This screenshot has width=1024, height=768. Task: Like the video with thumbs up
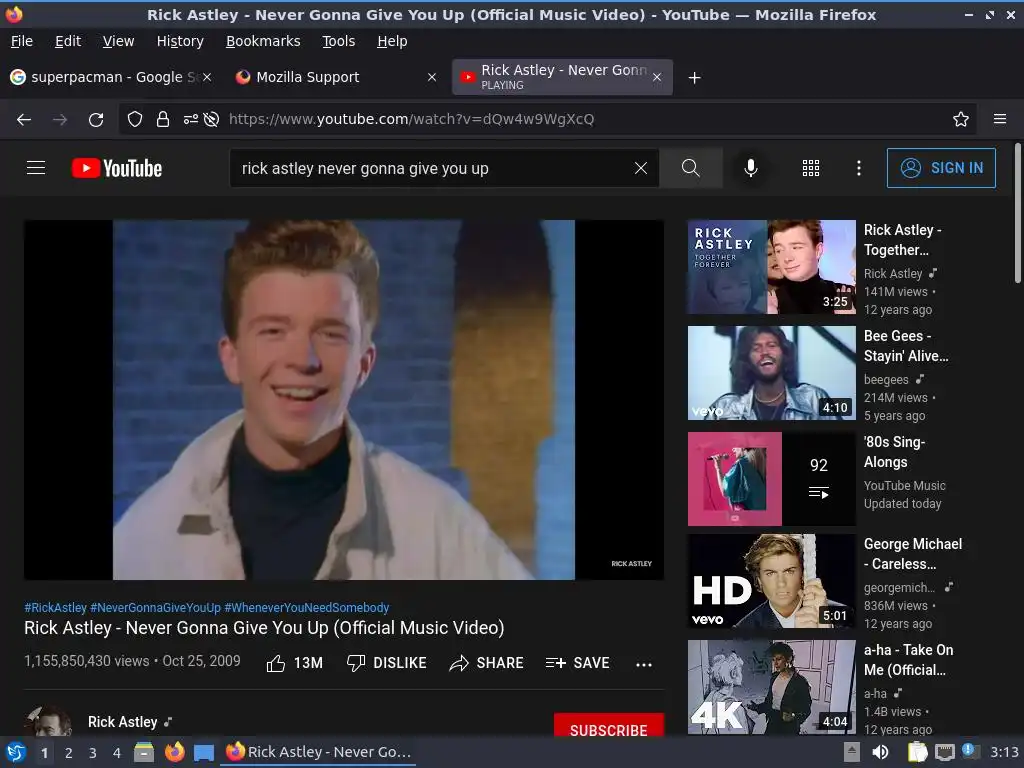tap(295, 663)
